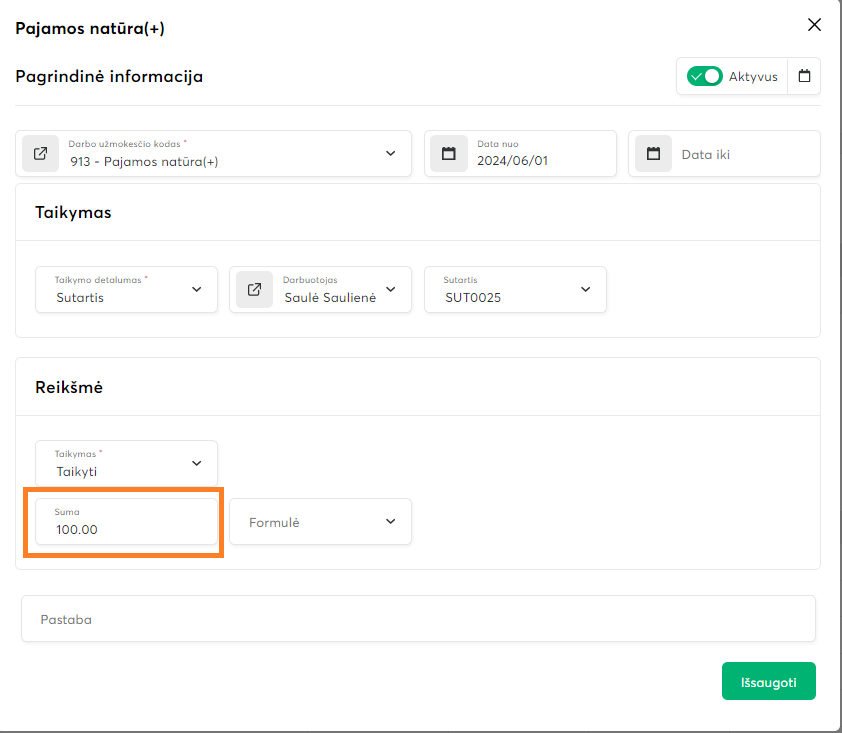This screenshot has height=733, width=842.
Task: Click the calendar icon beside Aktyvus
Action: click(804, 76)
